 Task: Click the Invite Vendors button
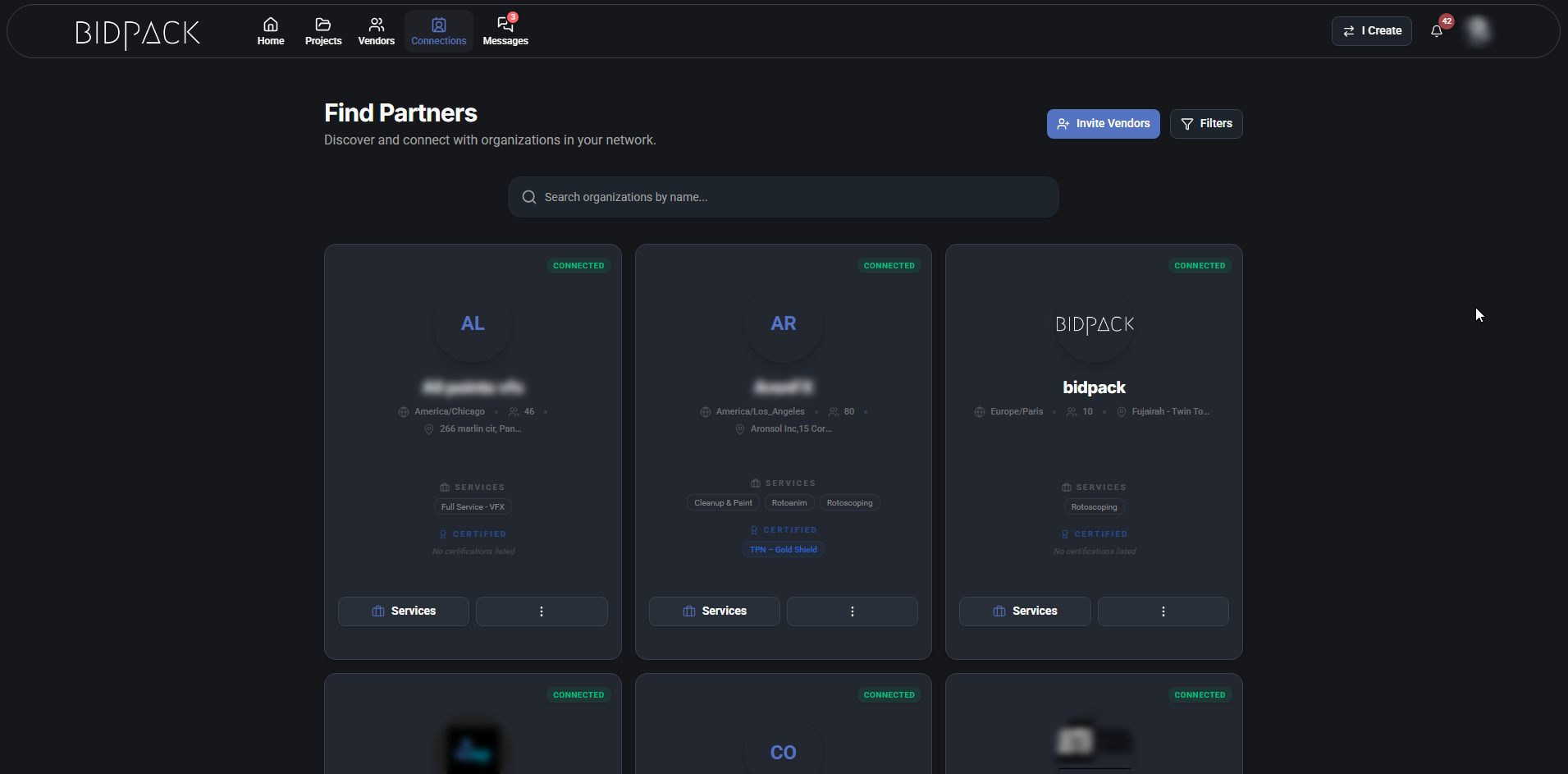coord(1103,124)
